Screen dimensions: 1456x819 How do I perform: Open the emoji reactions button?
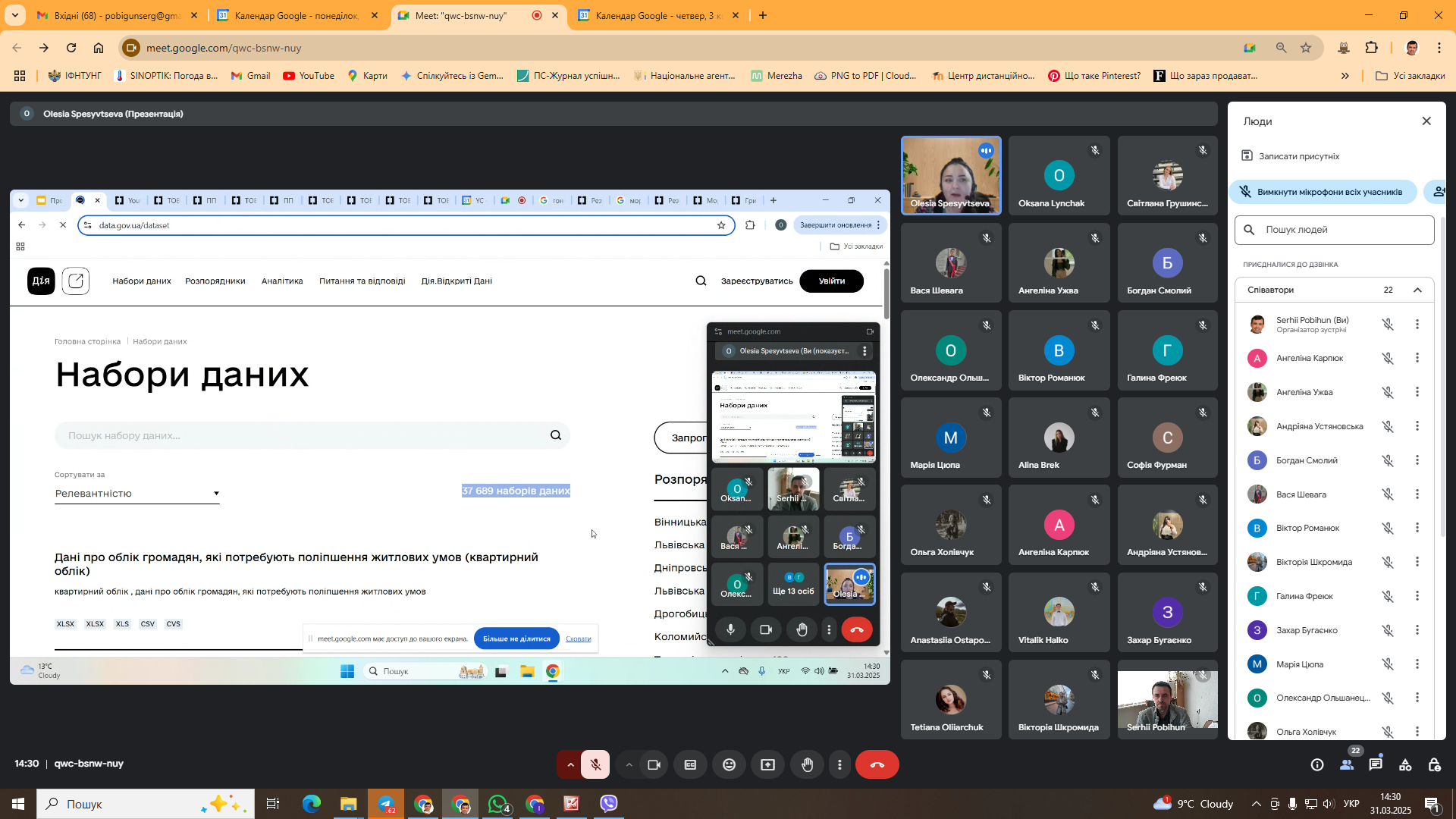[x=729, y=764]
